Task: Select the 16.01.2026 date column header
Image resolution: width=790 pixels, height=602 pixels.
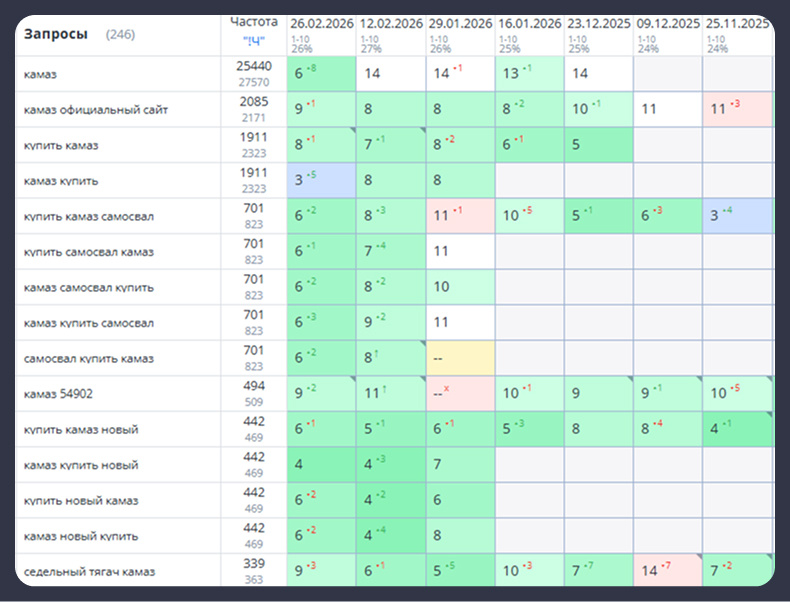Action: 530,24
